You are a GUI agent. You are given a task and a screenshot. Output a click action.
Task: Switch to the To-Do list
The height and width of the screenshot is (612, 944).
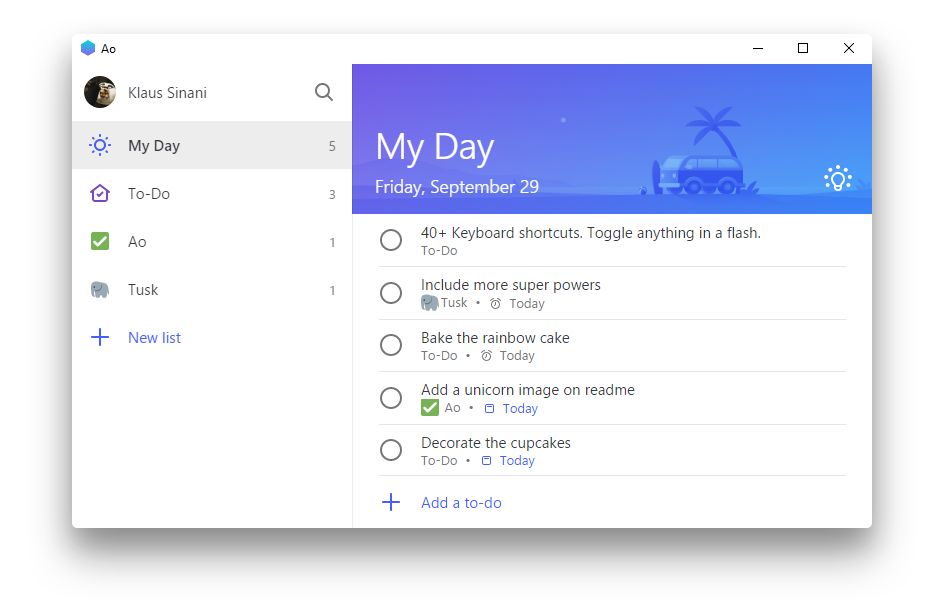pyautogui.click(x=148, y=194)
